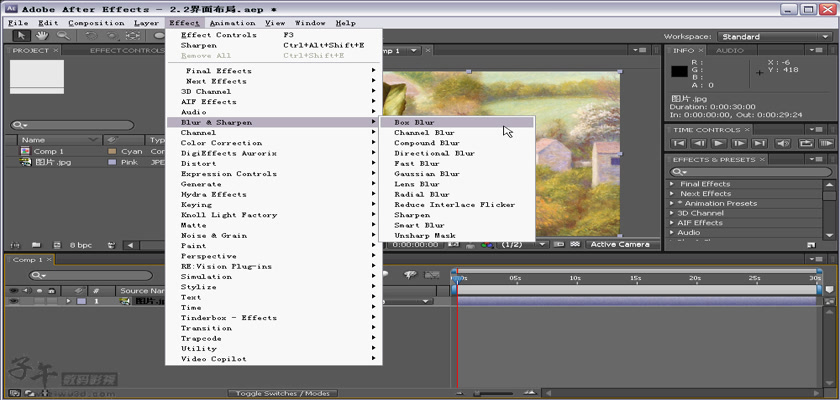This screenshot has width=840, height=400.
Task: Click the 8 bpc color depth button
Action: point(80,245)
